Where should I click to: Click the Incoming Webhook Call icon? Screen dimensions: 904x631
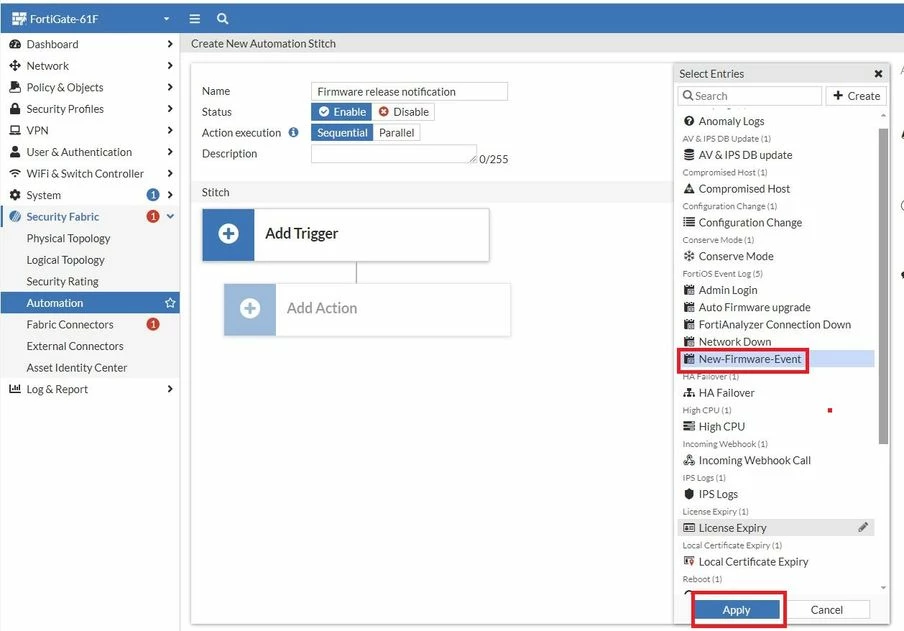[x=689, y=460]
